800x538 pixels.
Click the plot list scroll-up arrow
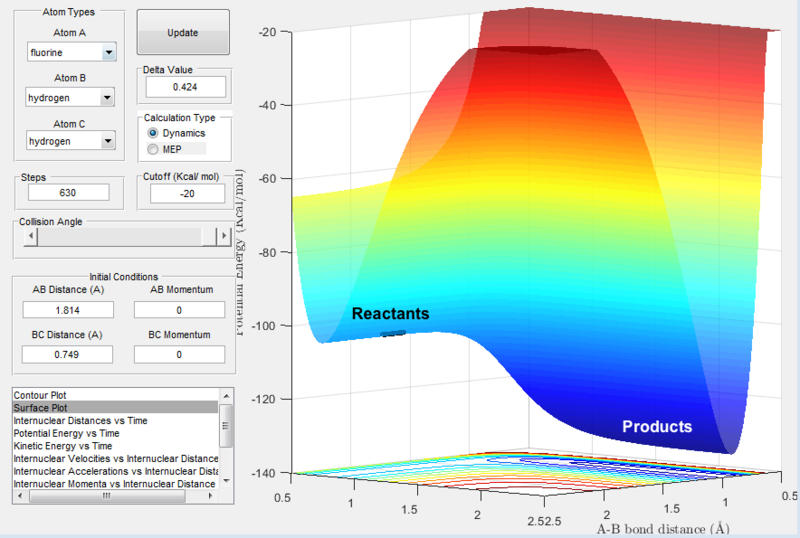coord(227,396)
